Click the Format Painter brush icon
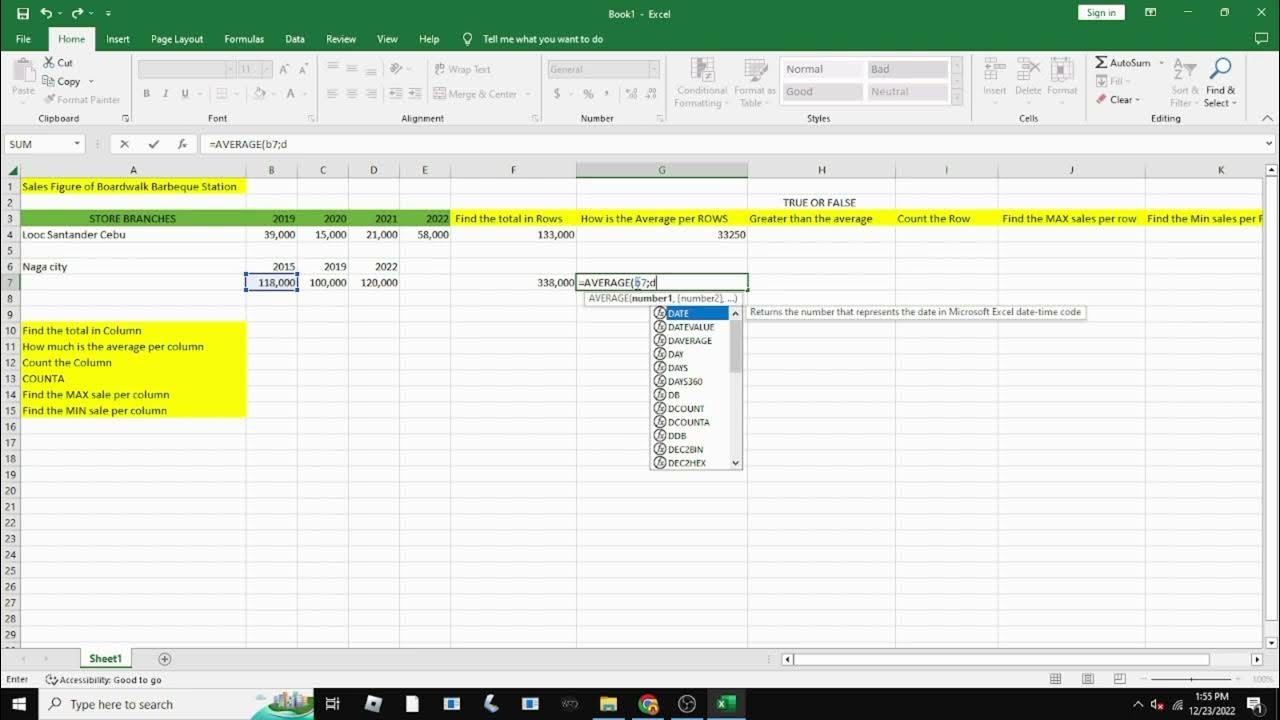The image size is (1280, 720). coord(49,99)
